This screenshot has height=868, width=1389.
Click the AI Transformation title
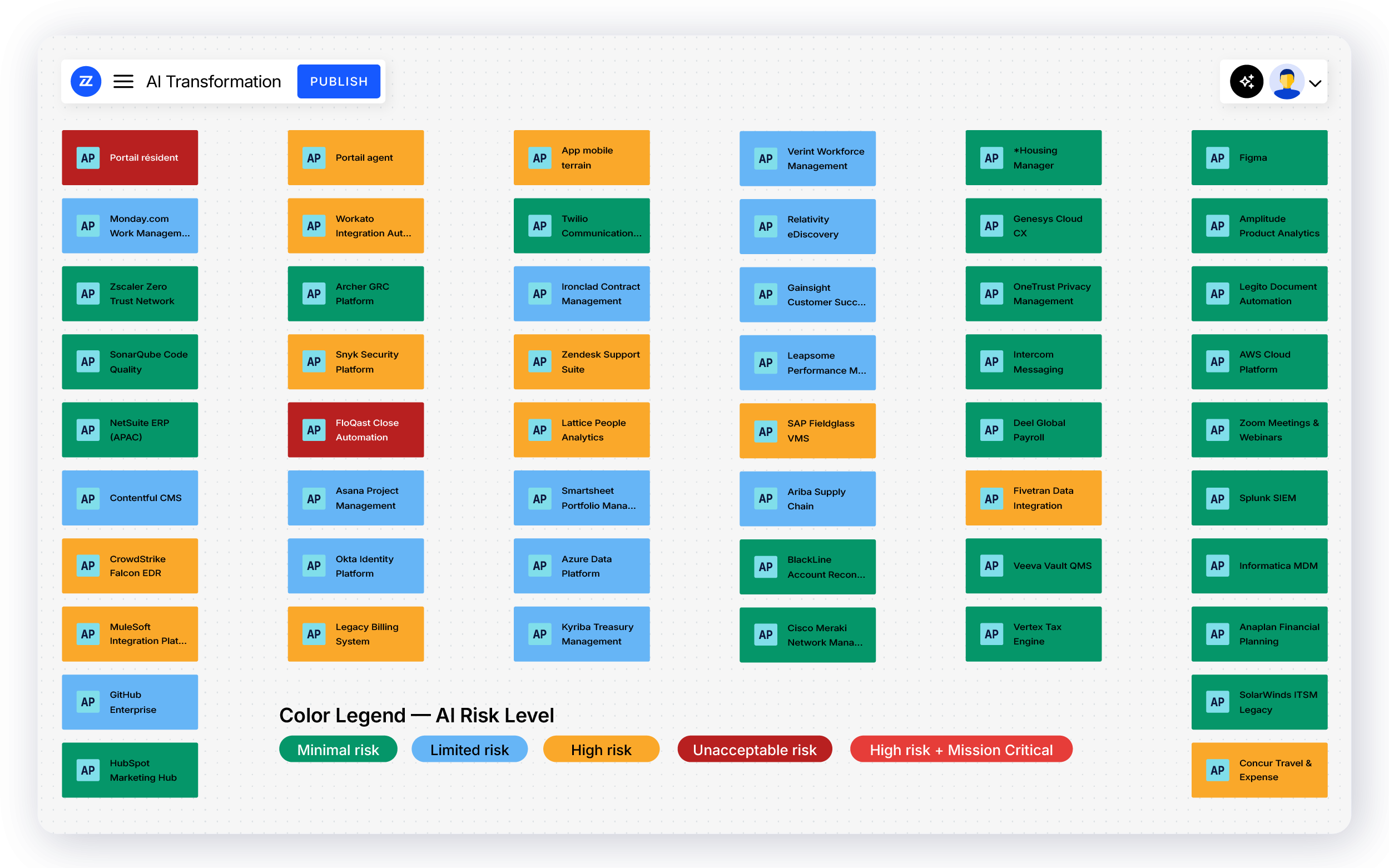[214, 82]
